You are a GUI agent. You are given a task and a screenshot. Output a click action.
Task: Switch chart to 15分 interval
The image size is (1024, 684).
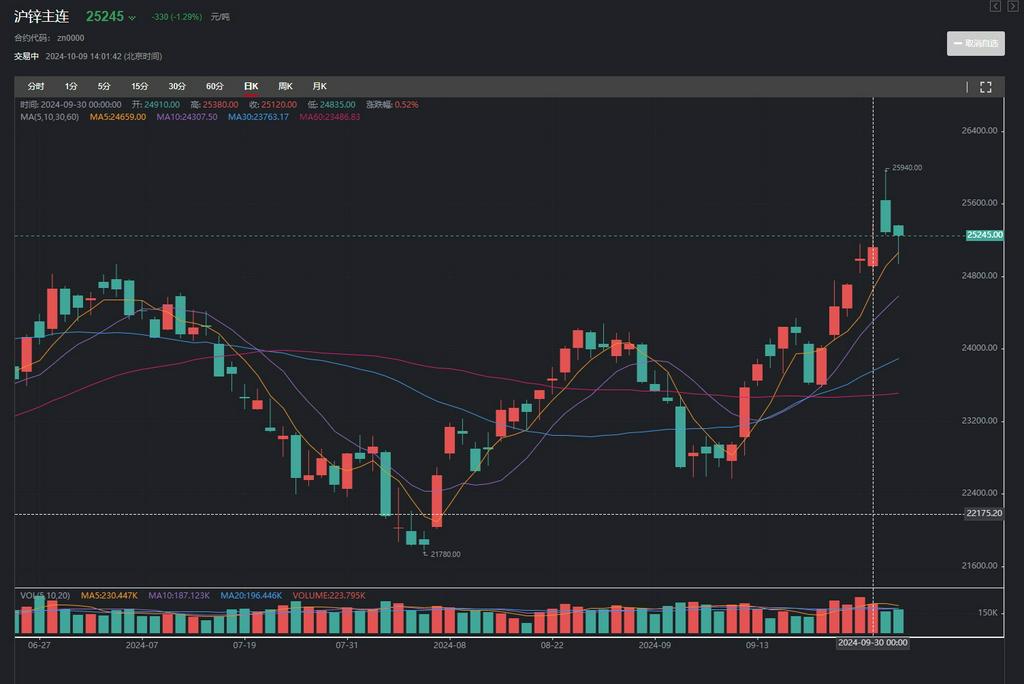[x=140, y=87]
